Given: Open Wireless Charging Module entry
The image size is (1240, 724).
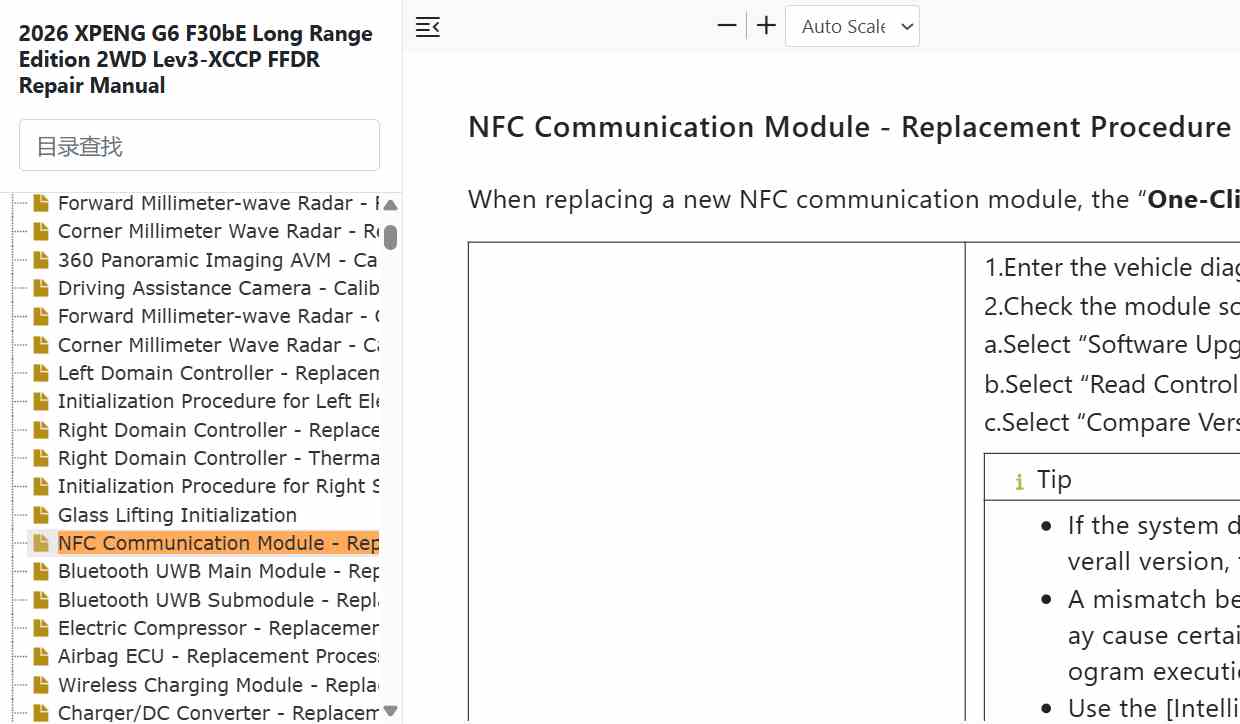Looking at the screenshot, I should [x=218, y=685].
